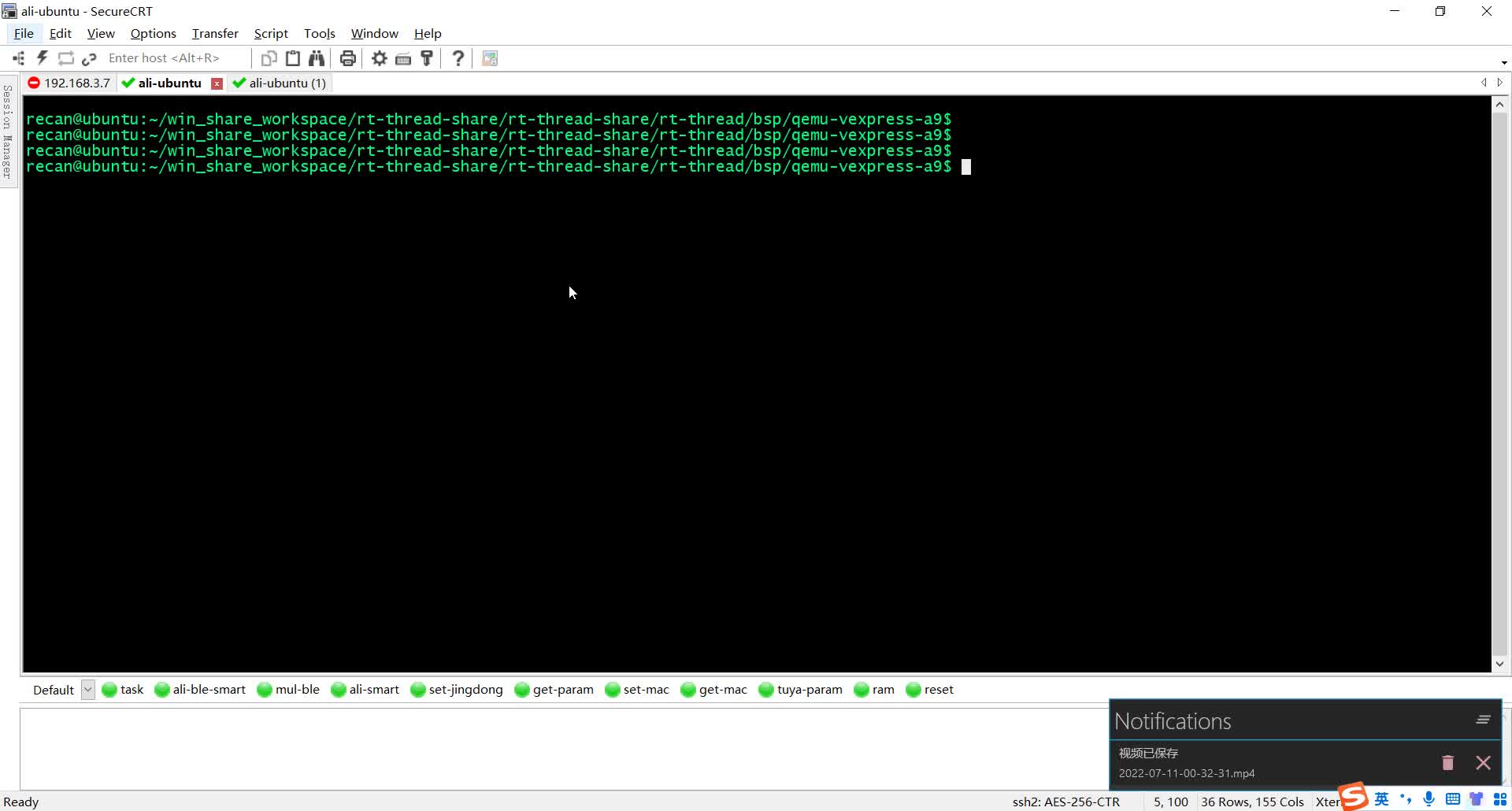Open the Sogou skin shirt icon

pos(1477,800)
